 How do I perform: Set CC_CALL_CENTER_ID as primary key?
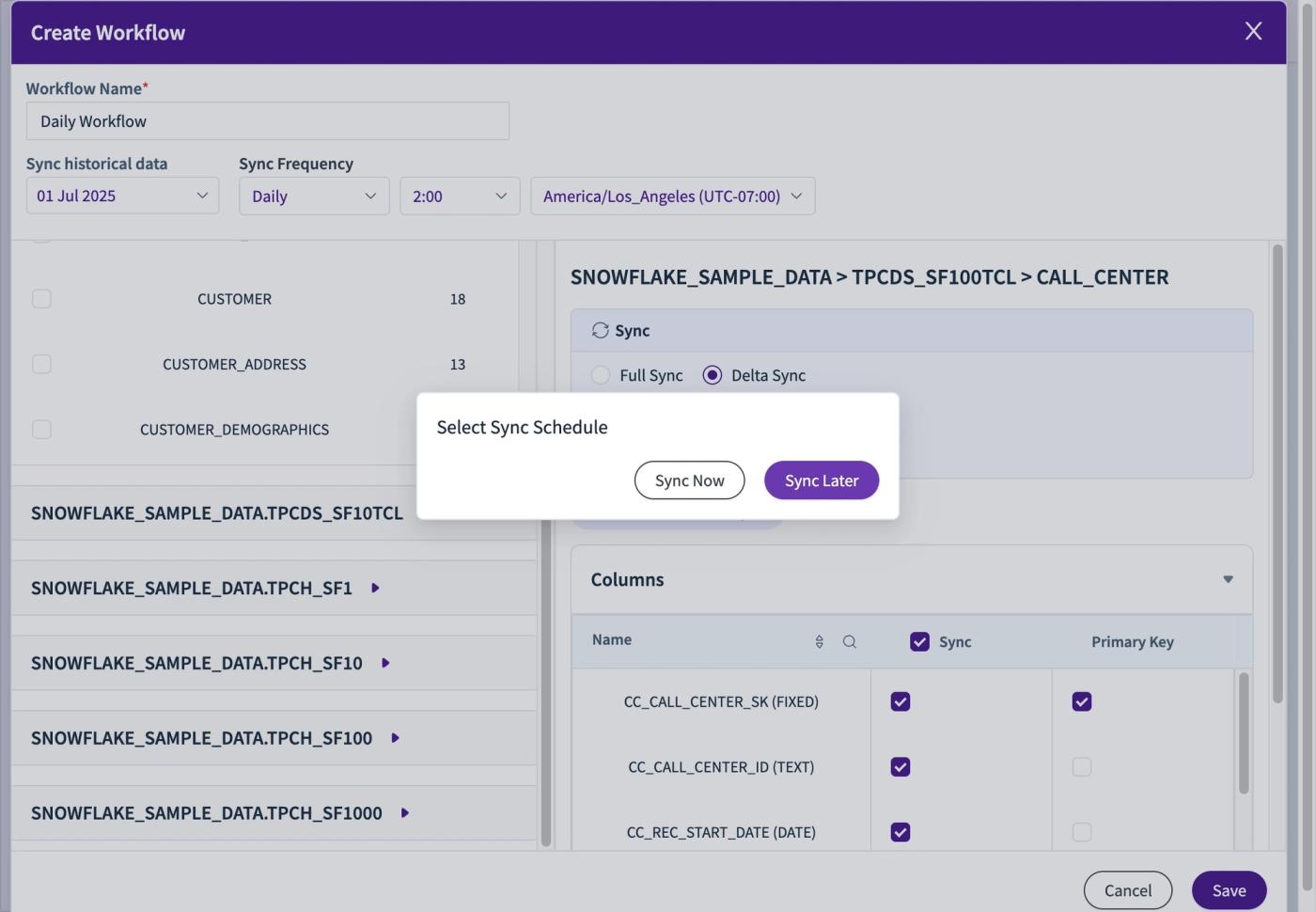pos(1082,767)
